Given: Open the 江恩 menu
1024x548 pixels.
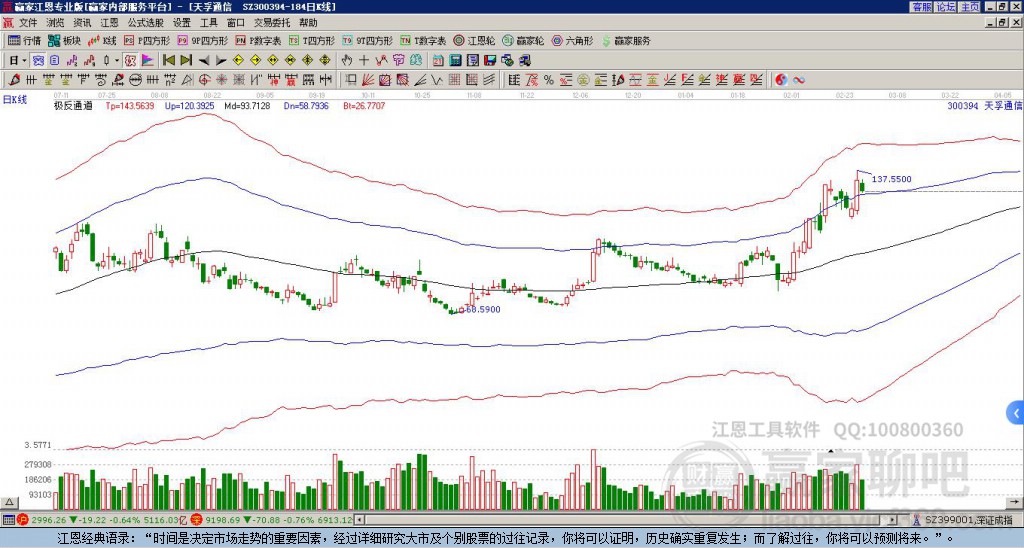Looking at the screenshot, I should [109, 23].
